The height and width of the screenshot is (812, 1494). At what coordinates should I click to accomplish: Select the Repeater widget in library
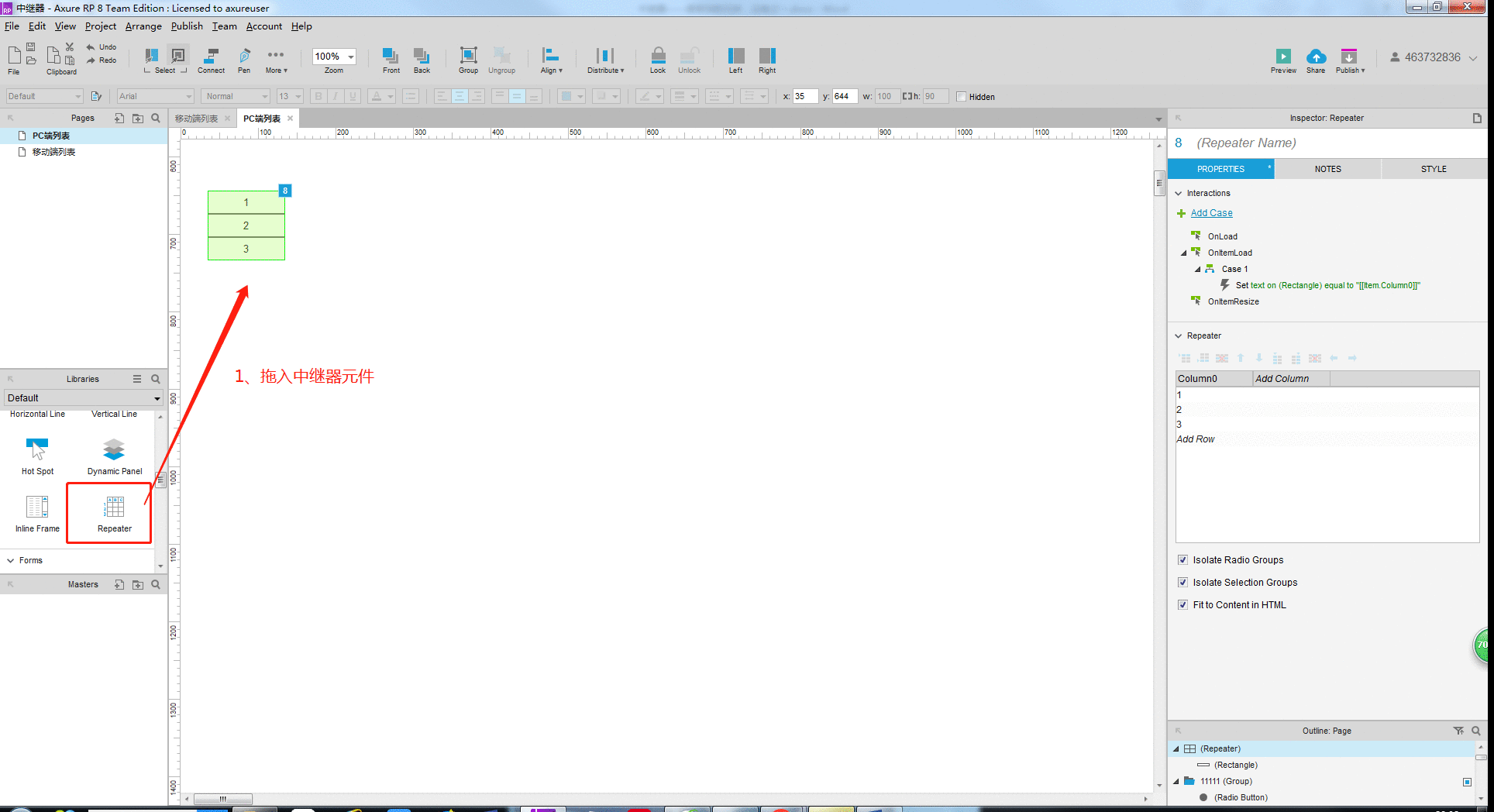pyautogui.click(x=115, y=514)
